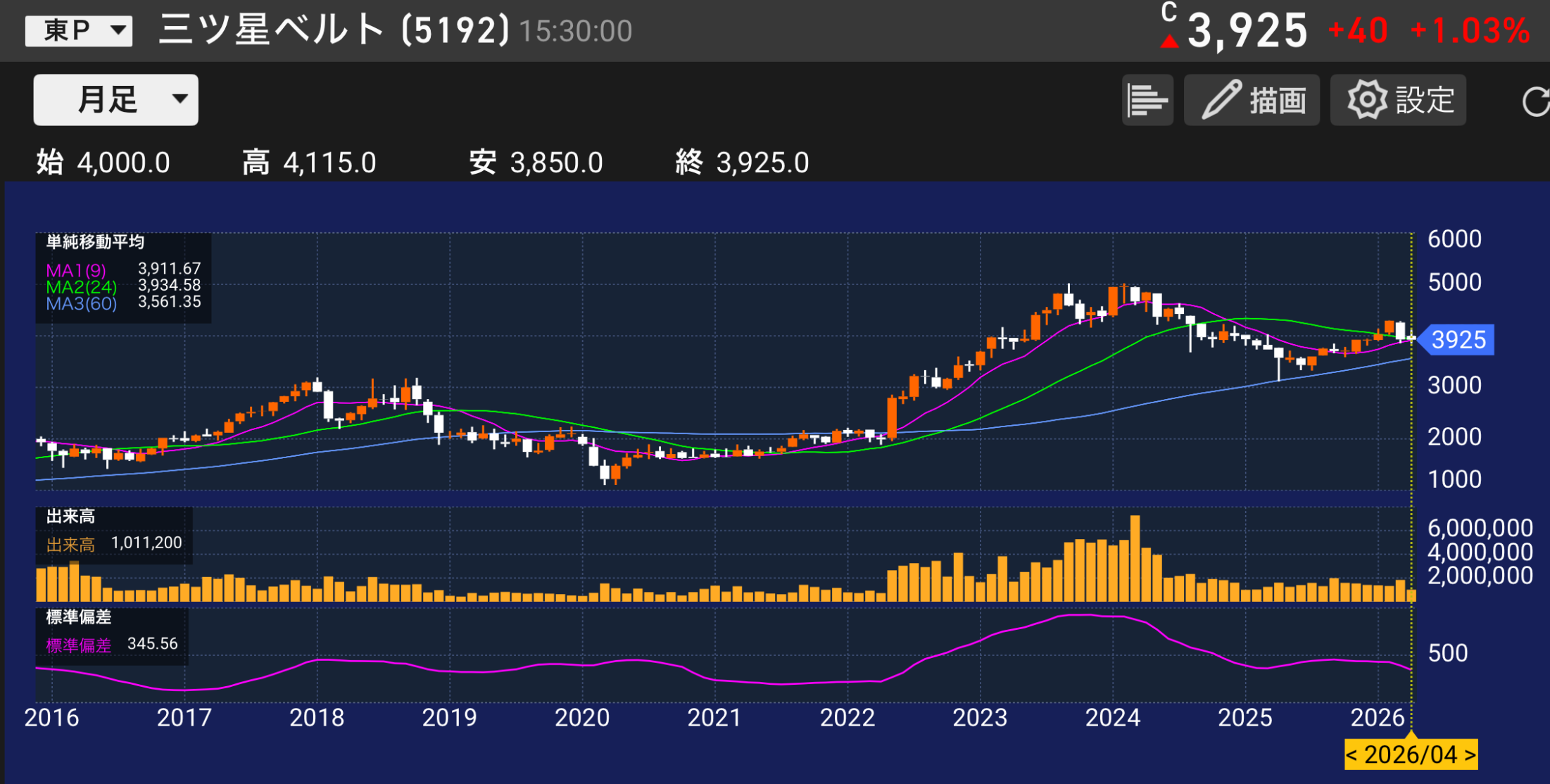Click the 2016 label on time axis
The image size is (1550, 784).
(x=51, y=718)
